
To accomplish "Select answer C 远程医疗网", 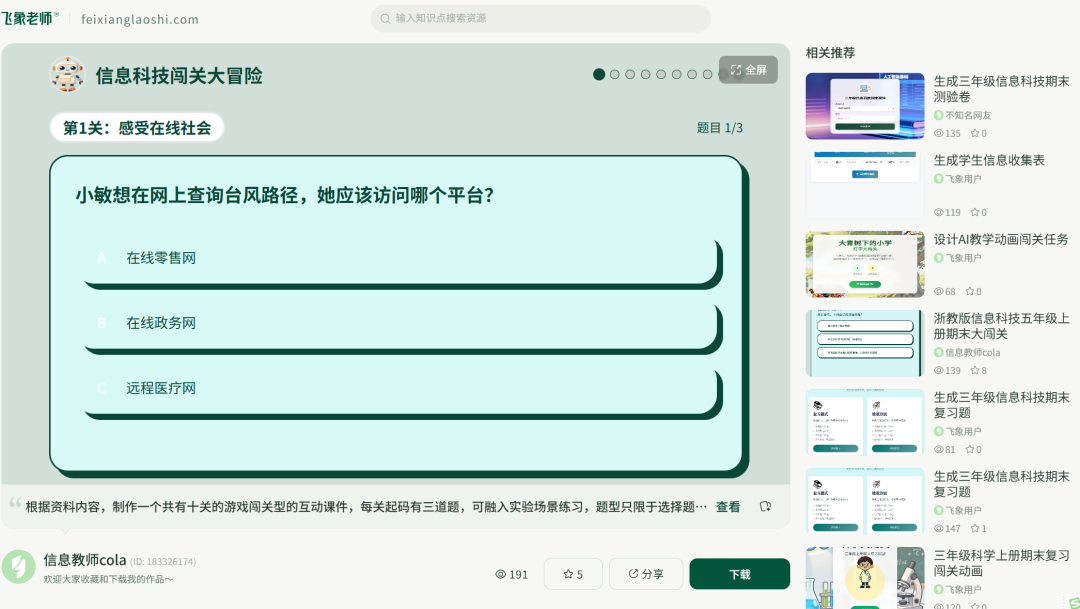I will [x=400, y=389].
